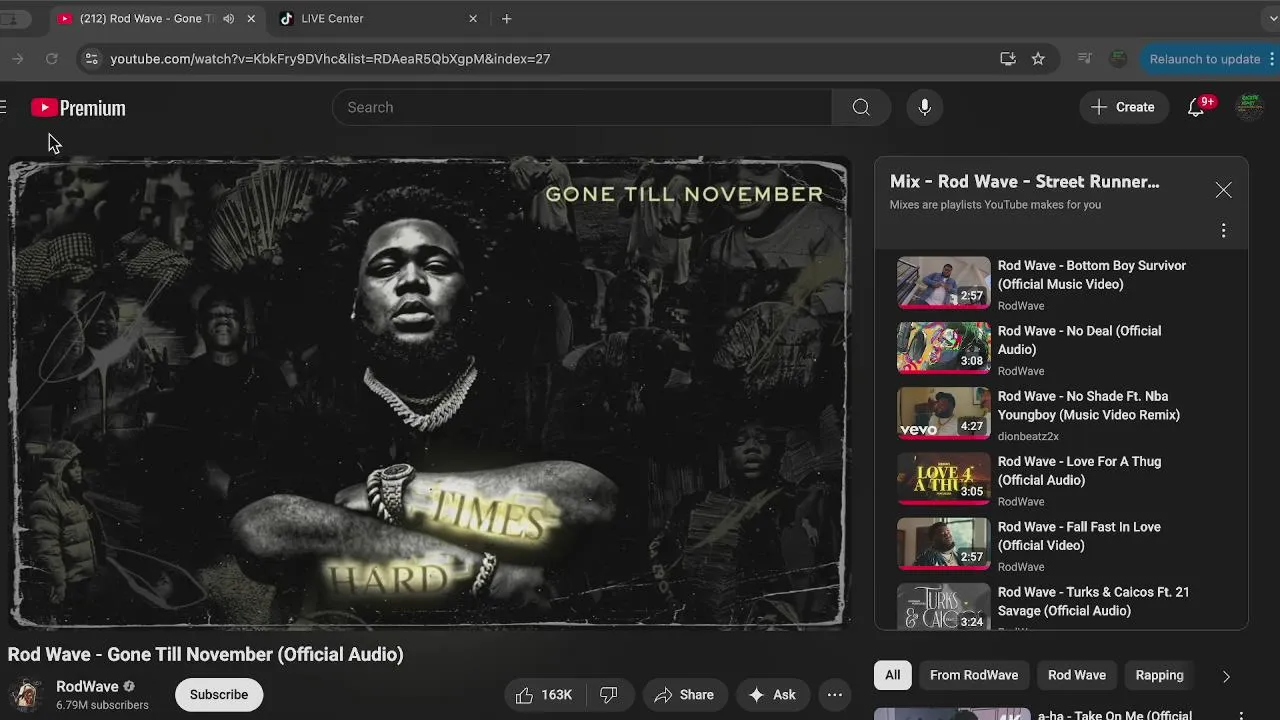Go forward in browser history

(x=17, y=59)
